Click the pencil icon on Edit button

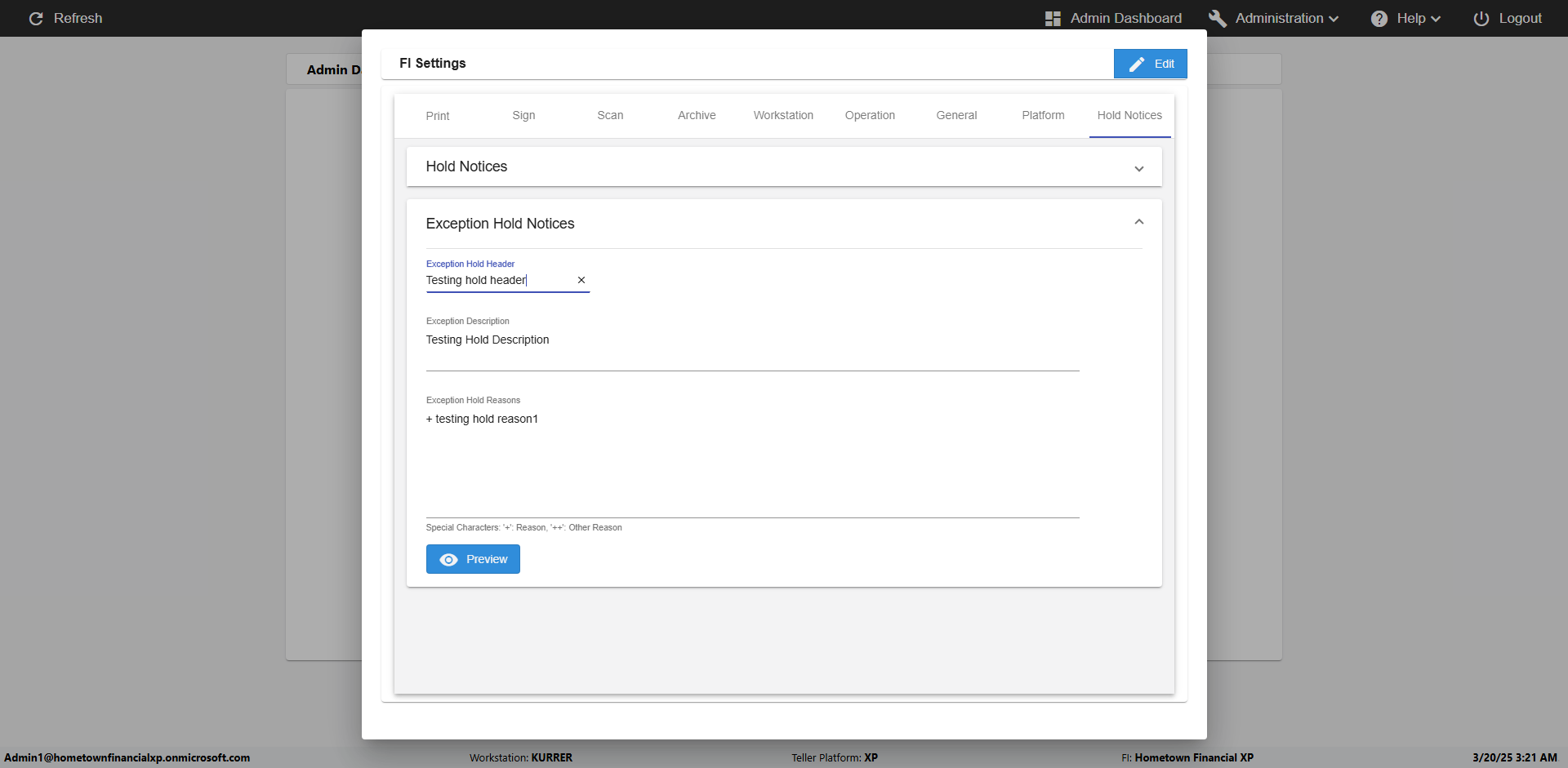pos(1137,64)
